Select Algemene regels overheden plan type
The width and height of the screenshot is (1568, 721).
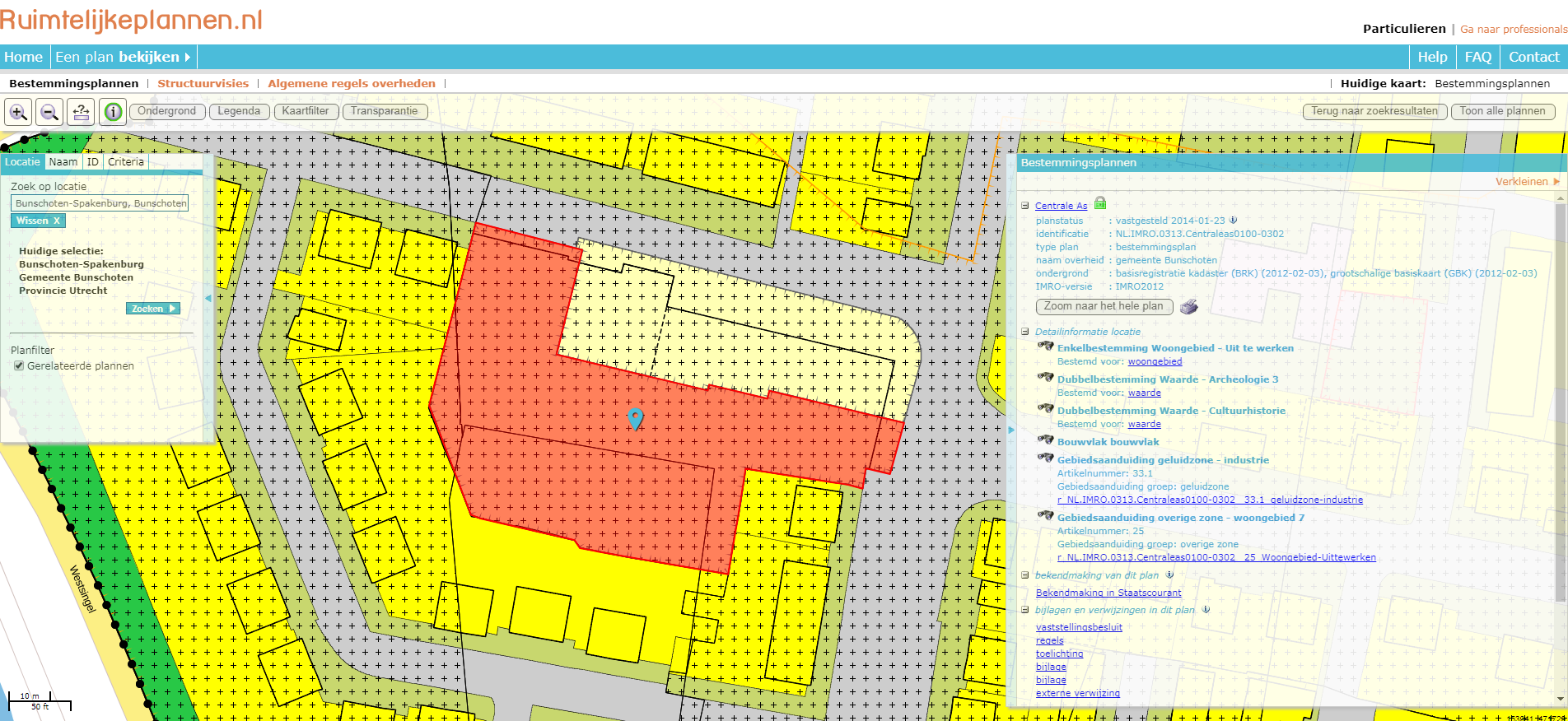(x=352, y=83)
